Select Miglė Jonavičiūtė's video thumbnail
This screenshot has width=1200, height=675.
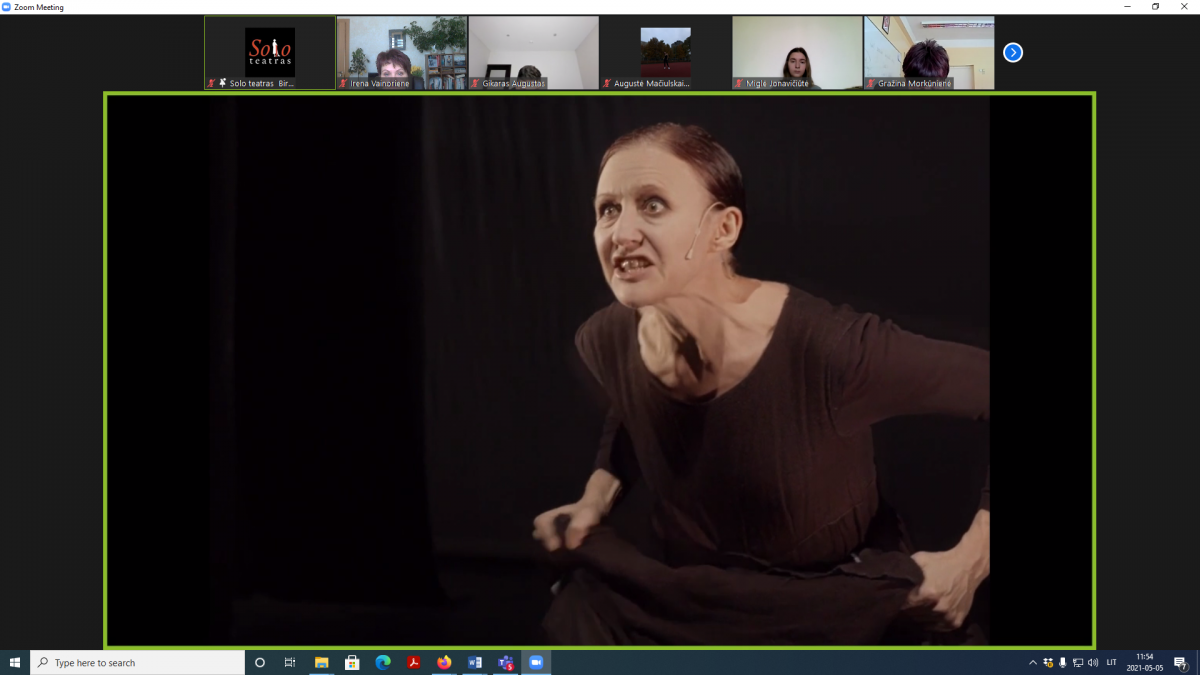click(797, 53)
